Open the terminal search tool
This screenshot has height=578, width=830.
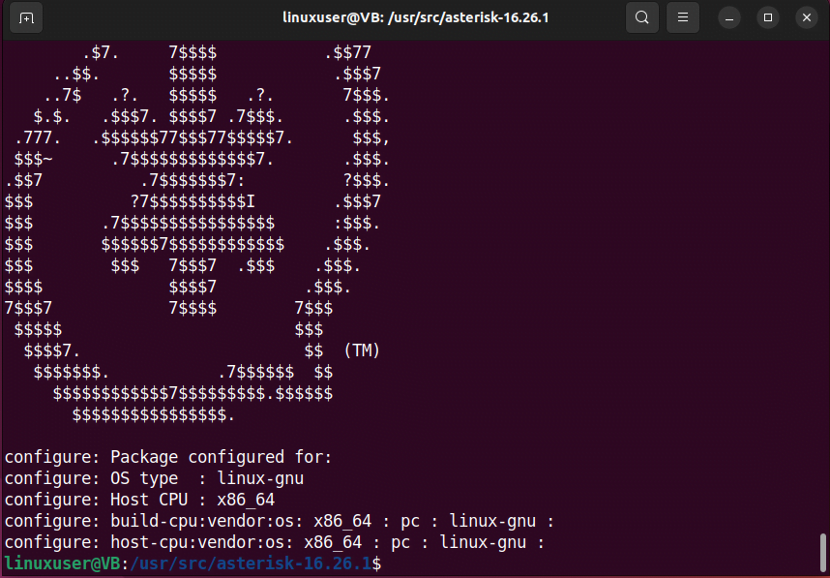click(642, 18)
